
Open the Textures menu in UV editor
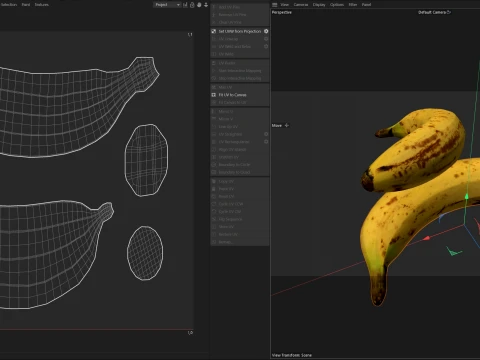[x=41, y=5]
